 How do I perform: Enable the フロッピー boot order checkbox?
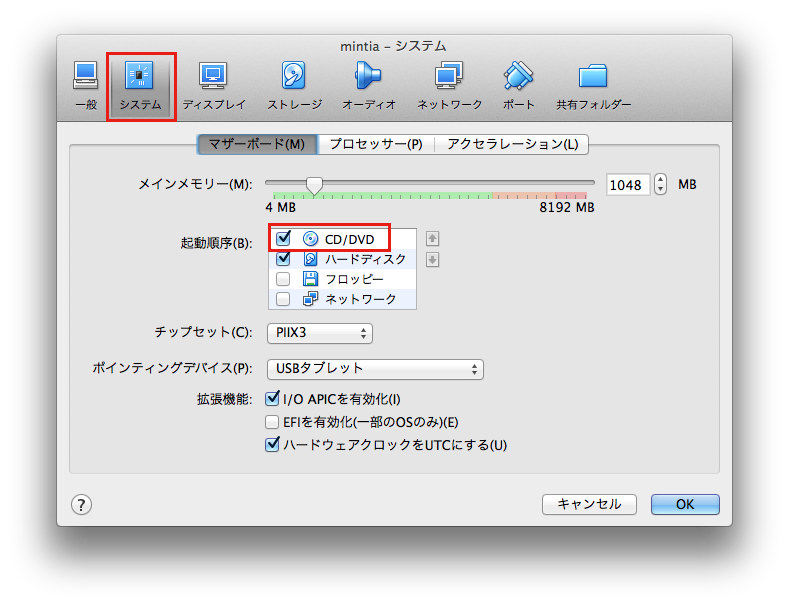(x=283, y=279)
